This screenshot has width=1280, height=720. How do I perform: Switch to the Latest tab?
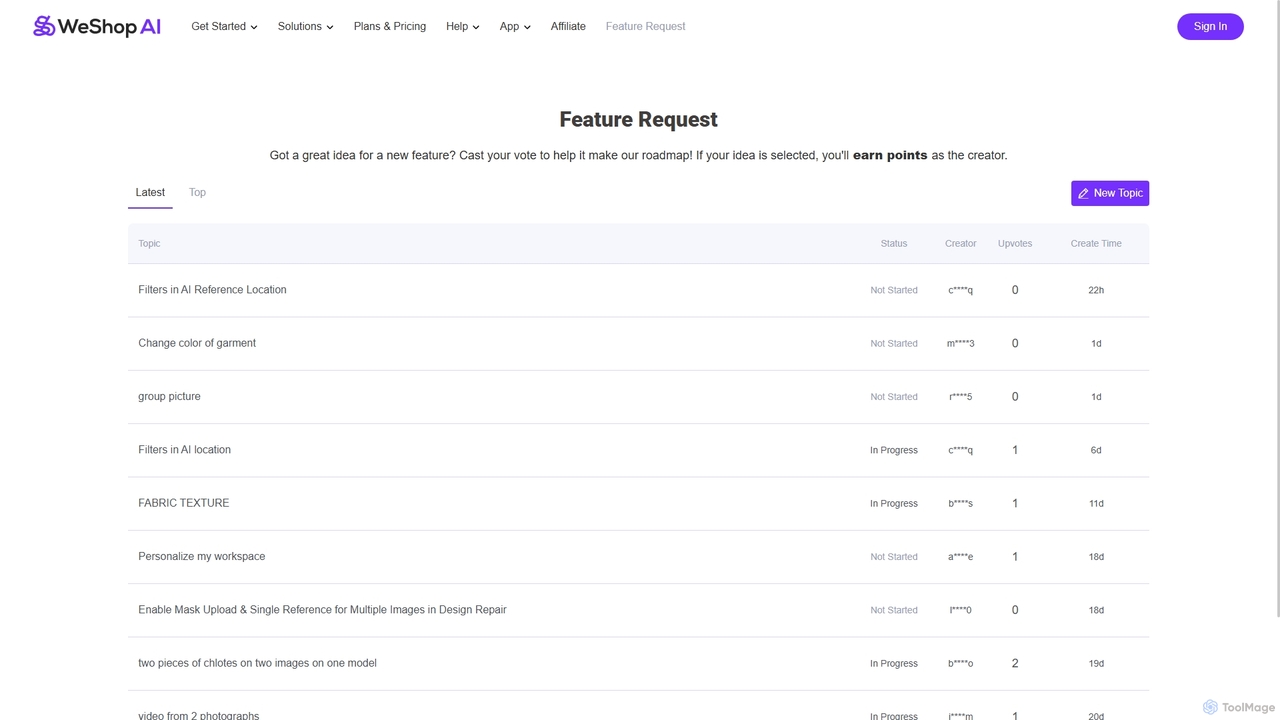click(150, 192)
